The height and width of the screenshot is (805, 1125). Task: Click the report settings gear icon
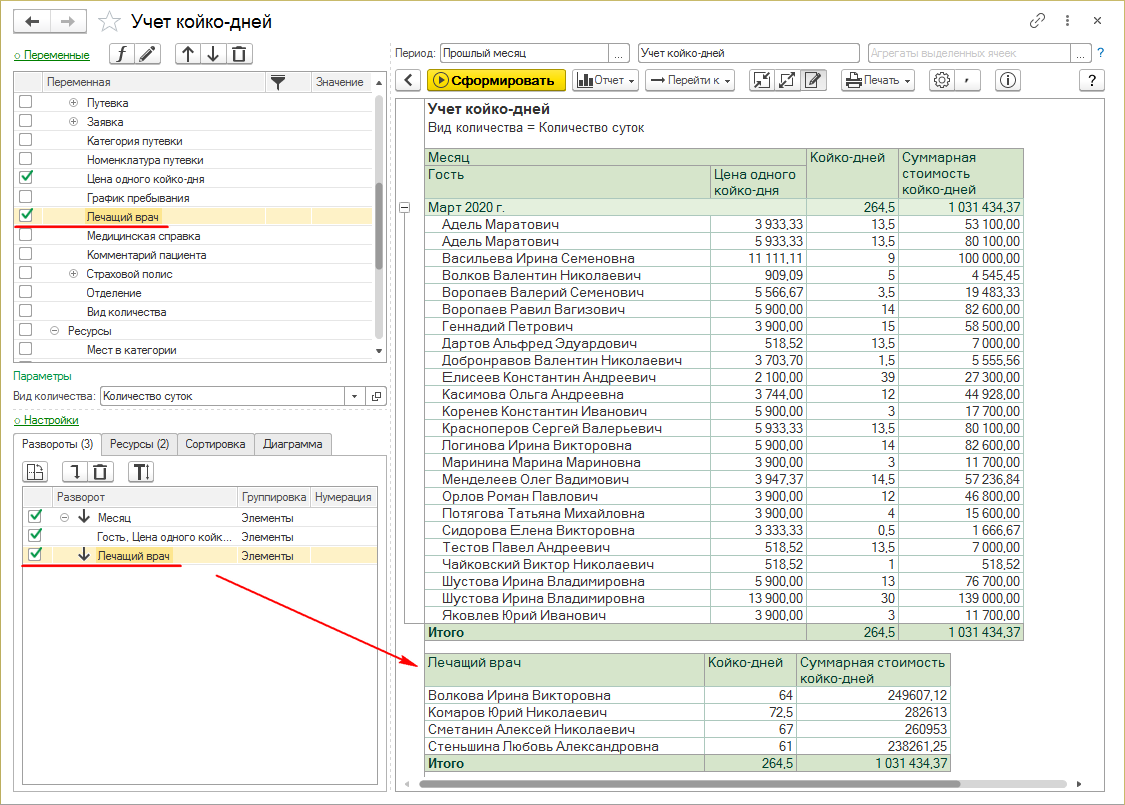(x=940, y=81)
